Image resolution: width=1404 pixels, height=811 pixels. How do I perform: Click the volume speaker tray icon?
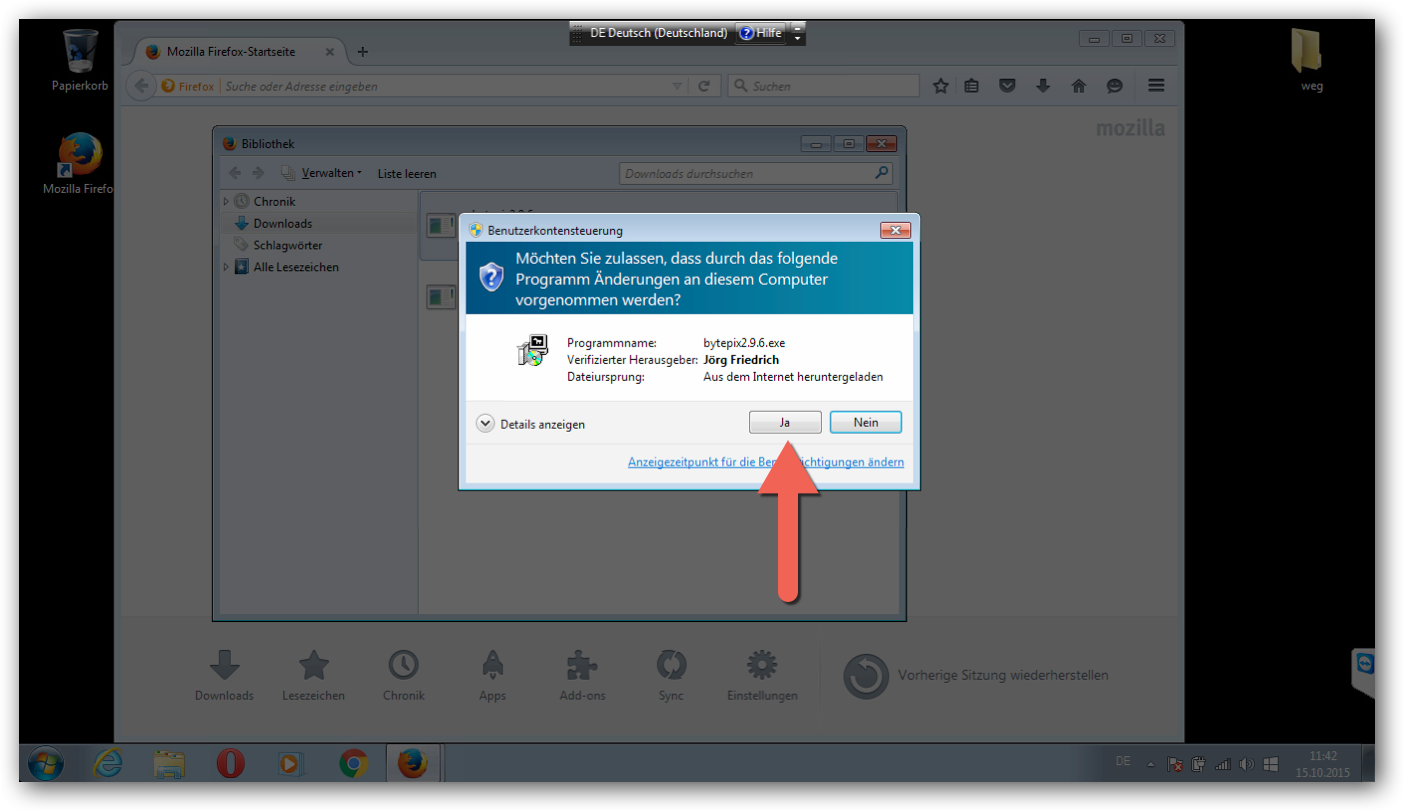[1245, 765]
